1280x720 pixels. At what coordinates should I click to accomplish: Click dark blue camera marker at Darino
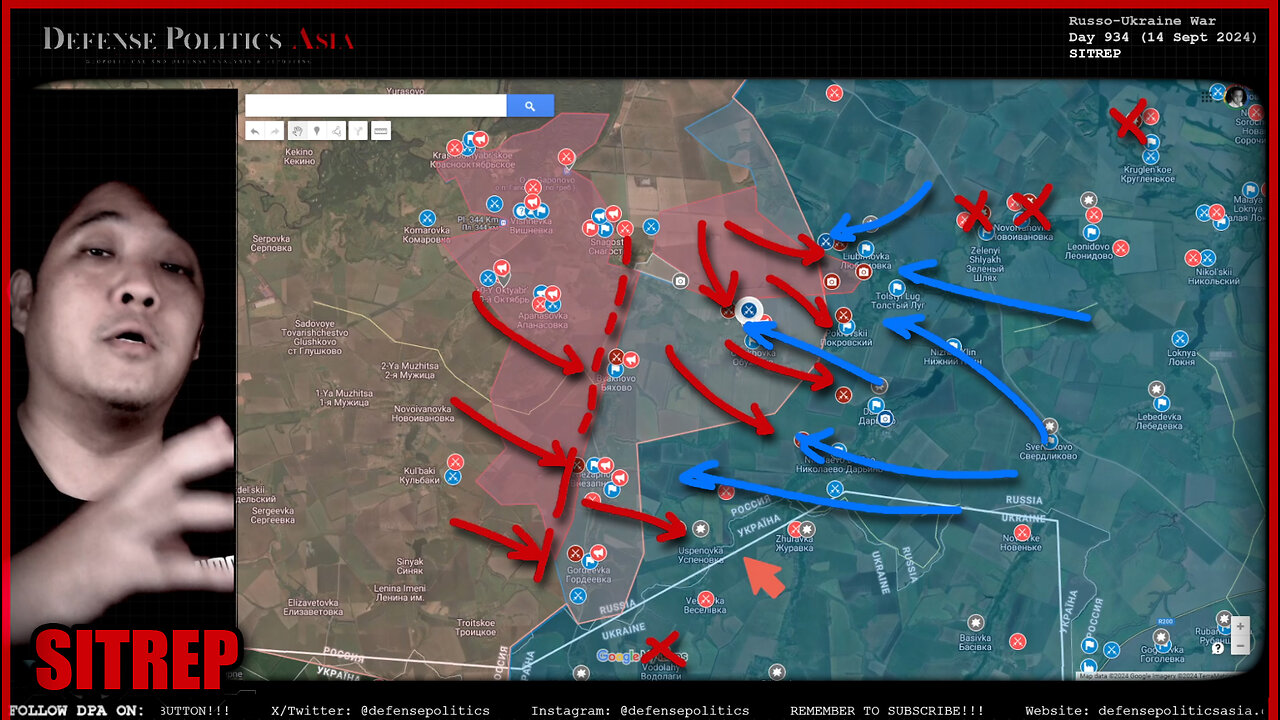885,418
